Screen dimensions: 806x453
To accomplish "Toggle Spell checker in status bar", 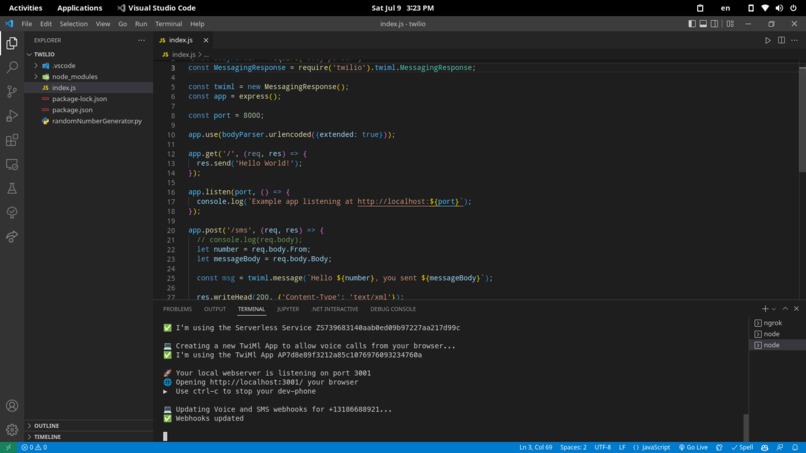I will click(742, 447).
